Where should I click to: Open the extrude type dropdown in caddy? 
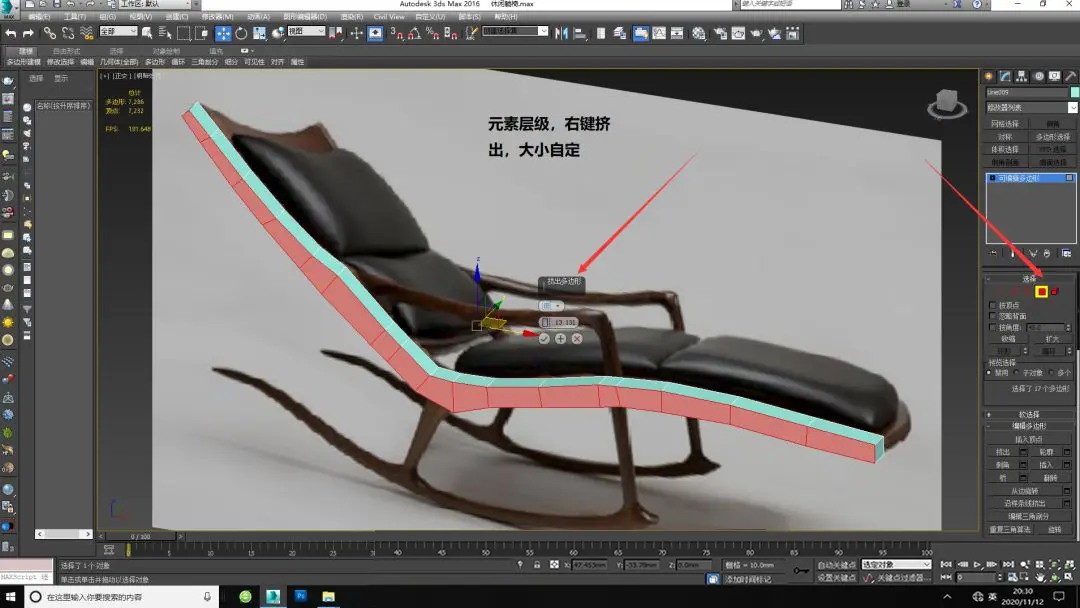(552, 306)
